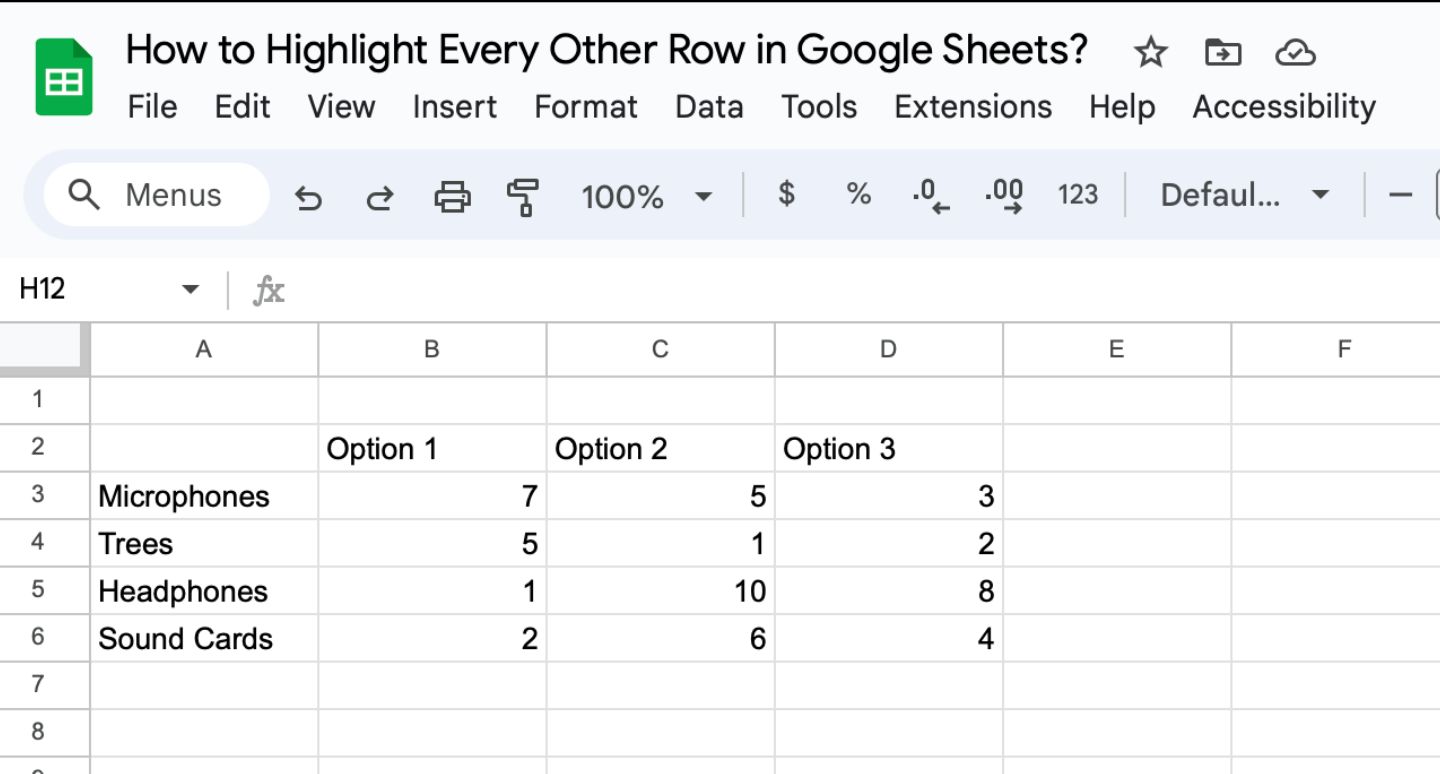
Task: Click the undo icon
Action: click(x=309, y=196)
